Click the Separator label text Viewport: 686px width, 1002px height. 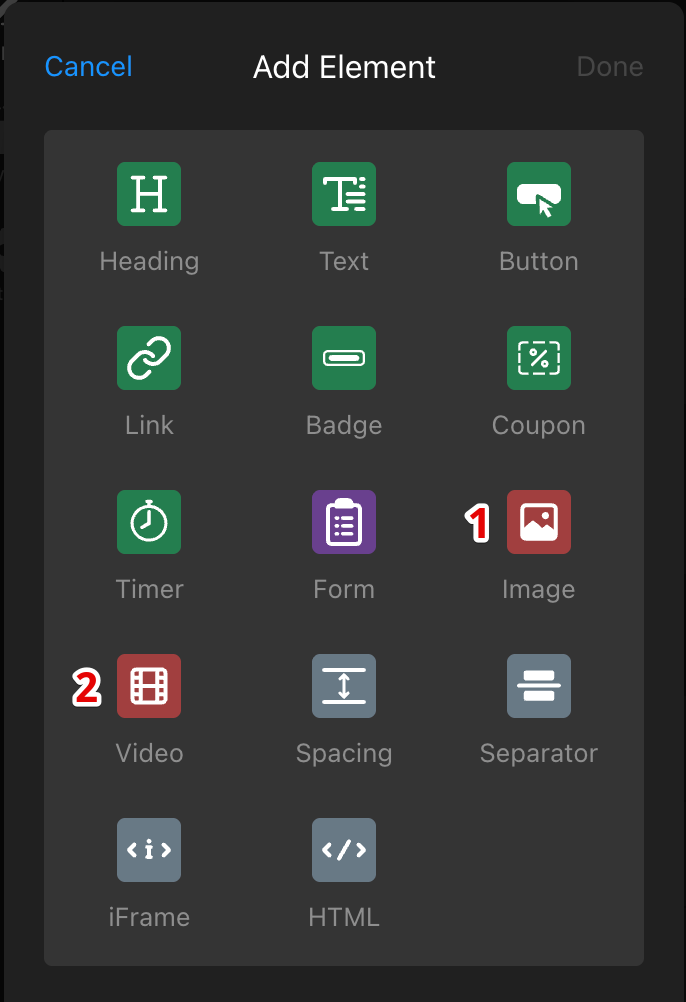point(539,754)
